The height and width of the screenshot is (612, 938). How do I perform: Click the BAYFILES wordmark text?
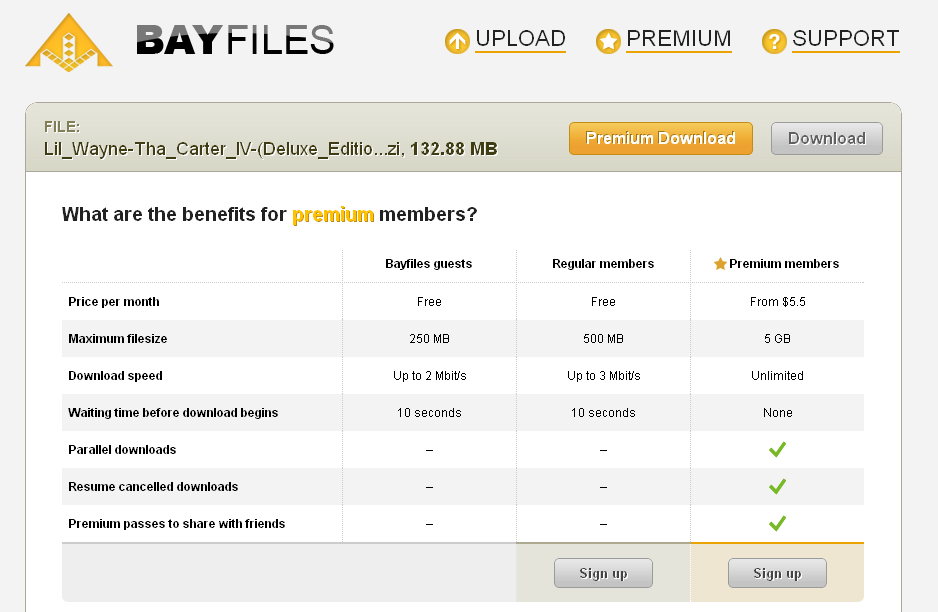235,41
